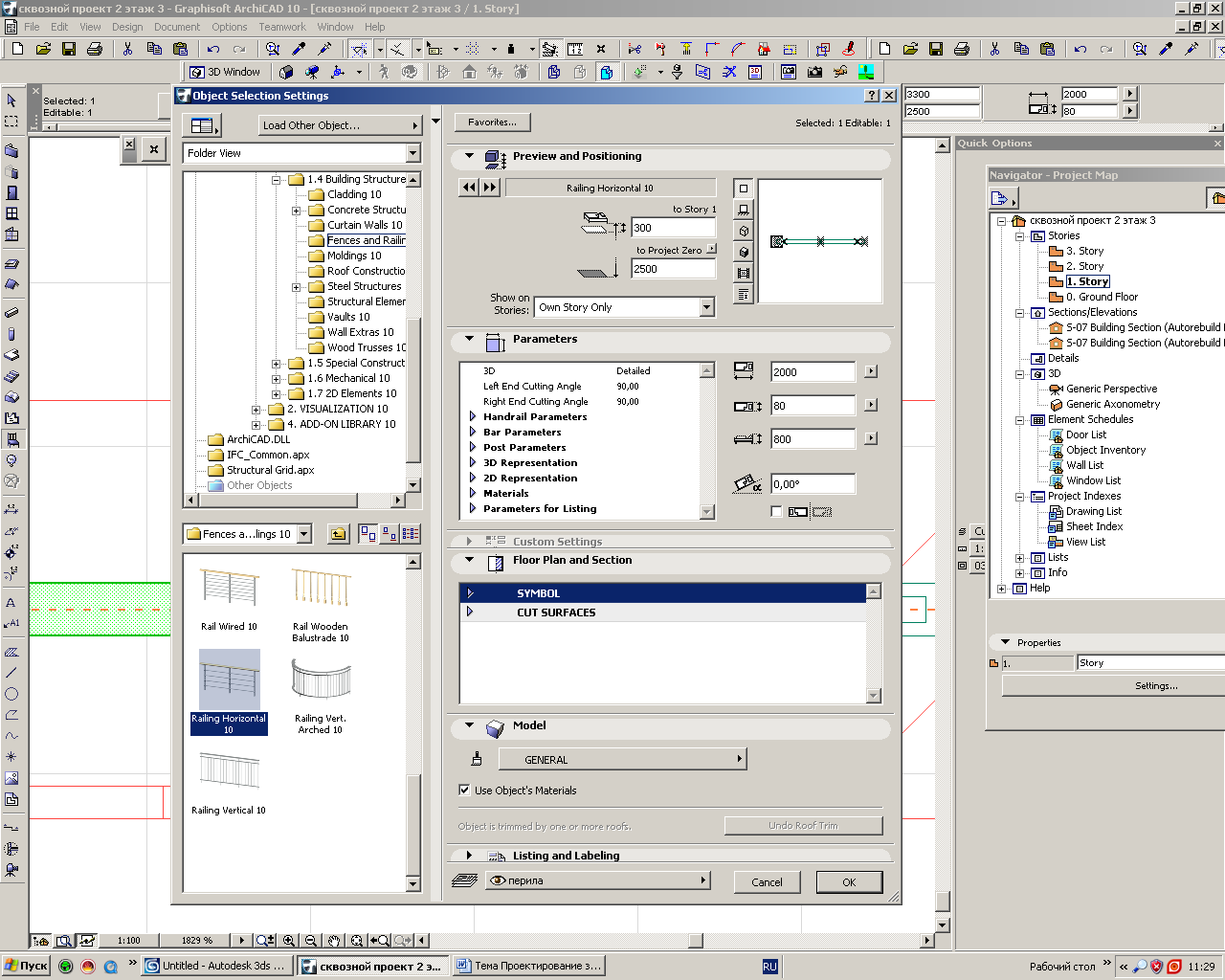Open the Teamwork menu
This screenshot has width=1225, height=980.
click(x=282, y=27)
